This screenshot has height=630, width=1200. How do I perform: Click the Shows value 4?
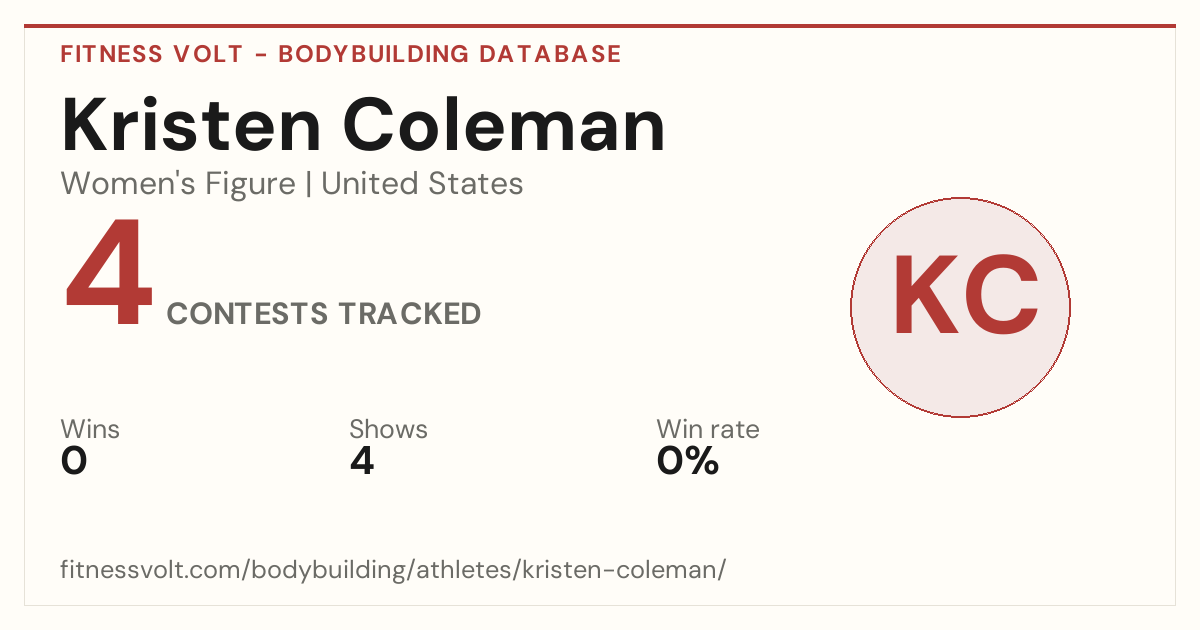click(362, 461)
